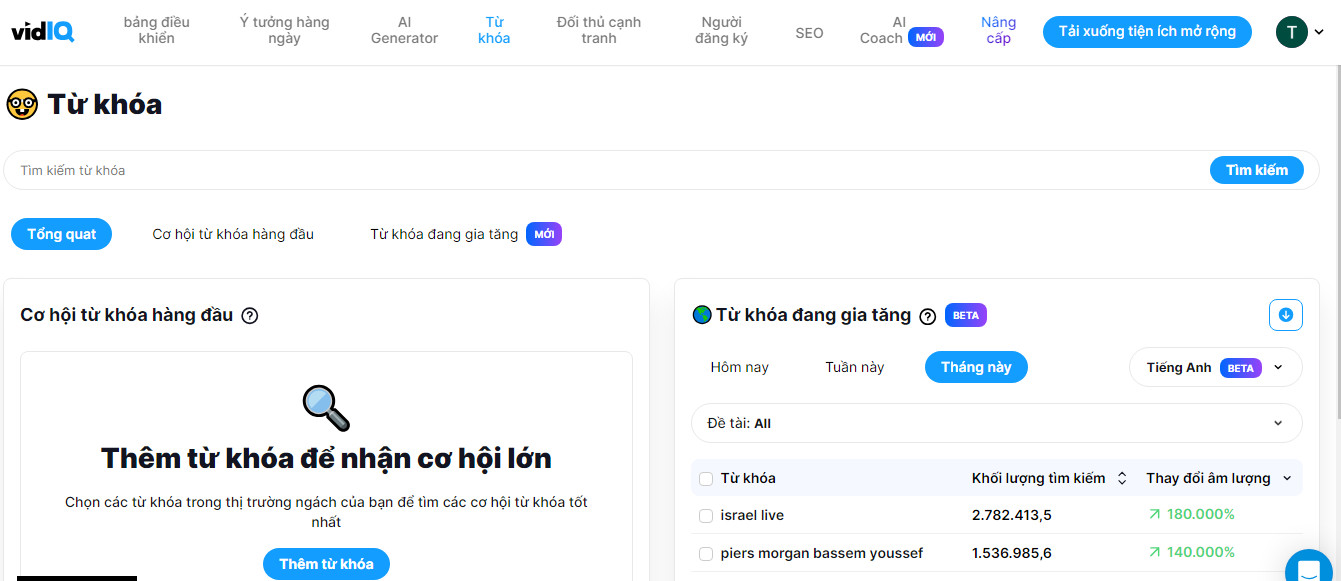The height and width of the screenshot is (581, 1341).
Task: Expand the Thay đổi âm lượng sort chevron
Action: 1287,479
